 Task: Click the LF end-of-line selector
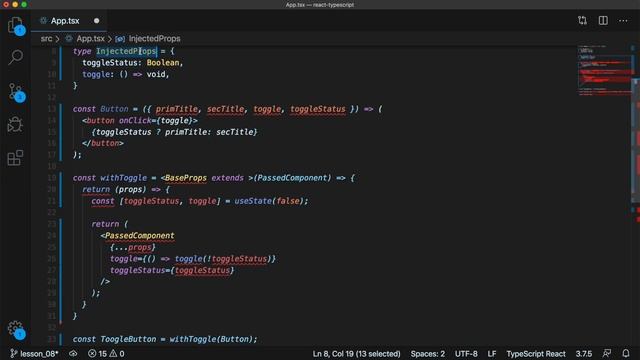click(x=491, y=353)
